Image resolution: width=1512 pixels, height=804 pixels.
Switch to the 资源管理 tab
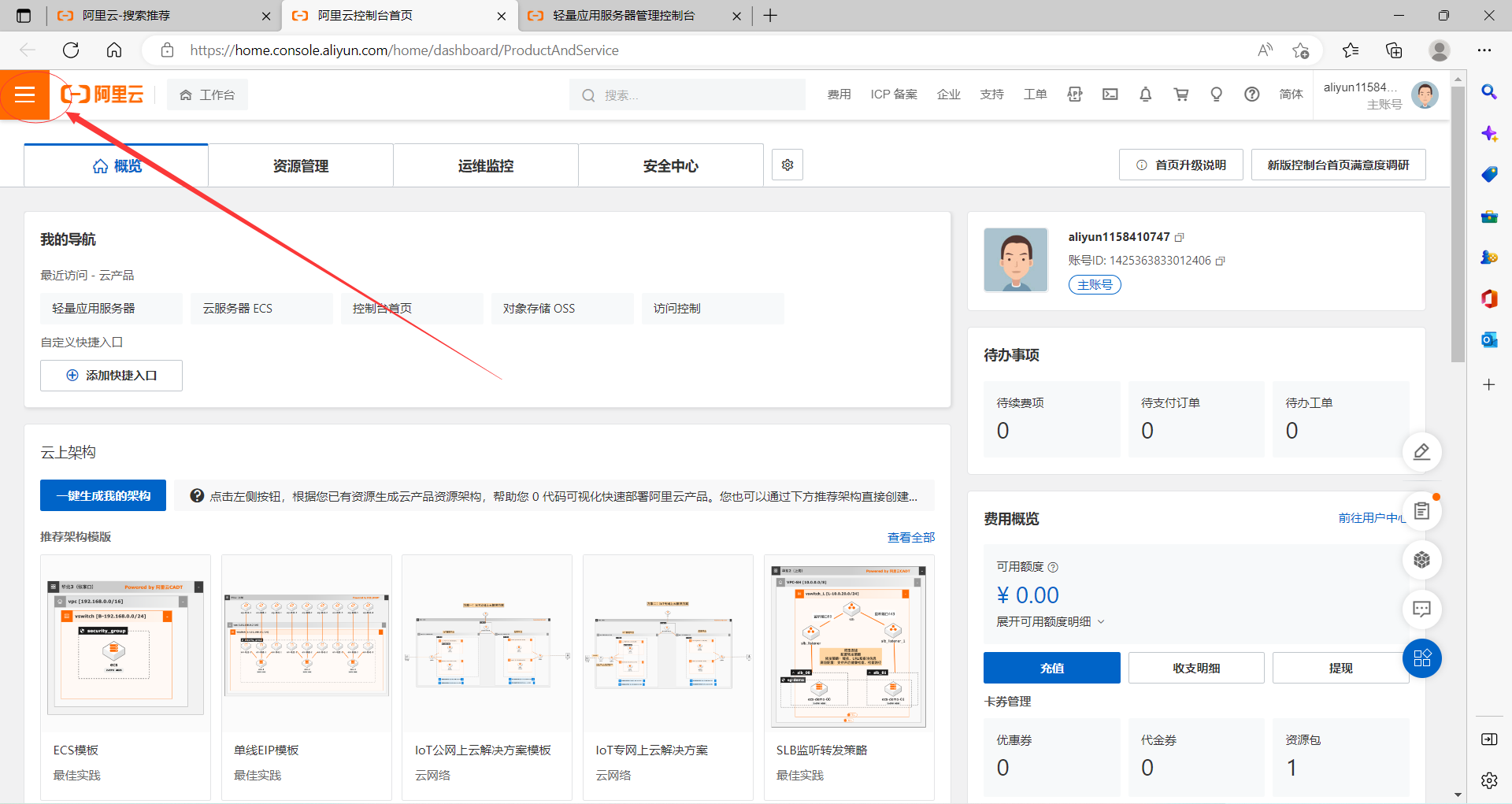click(x=301, y=165)
